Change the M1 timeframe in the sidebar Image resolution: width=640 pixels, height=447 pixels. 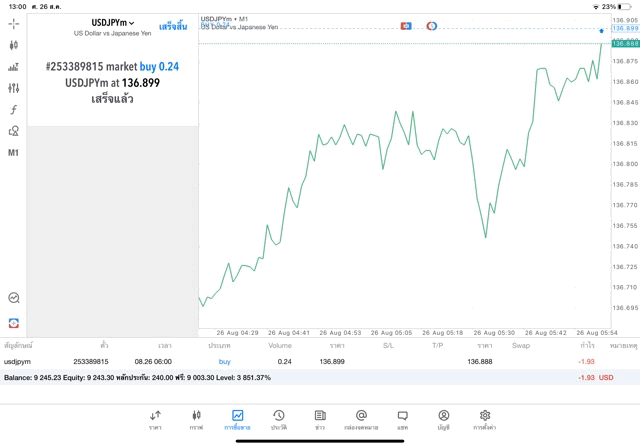13,153
